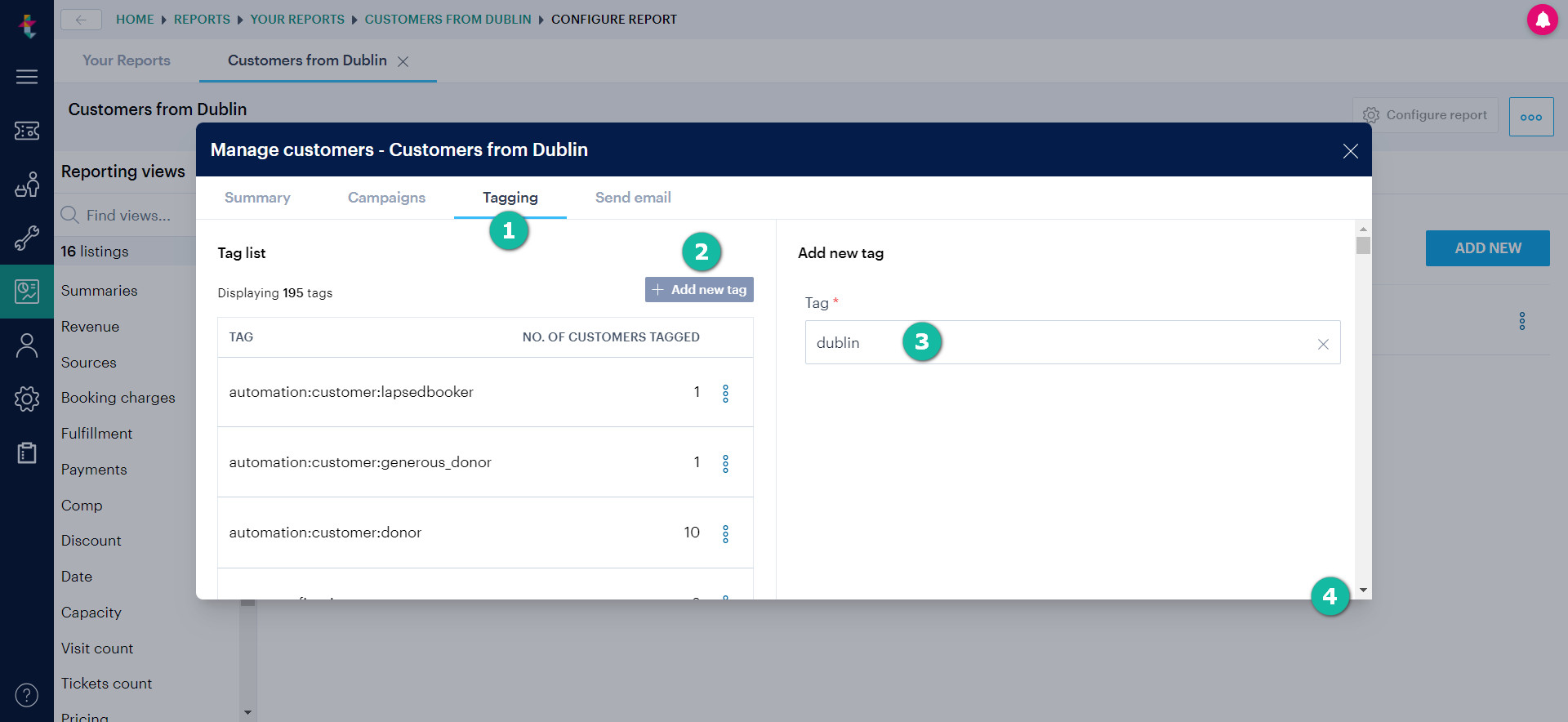This screenshot has width=1568, height=722.
Task: Open the more options ooo button
Action: (x=1531, y=117)
